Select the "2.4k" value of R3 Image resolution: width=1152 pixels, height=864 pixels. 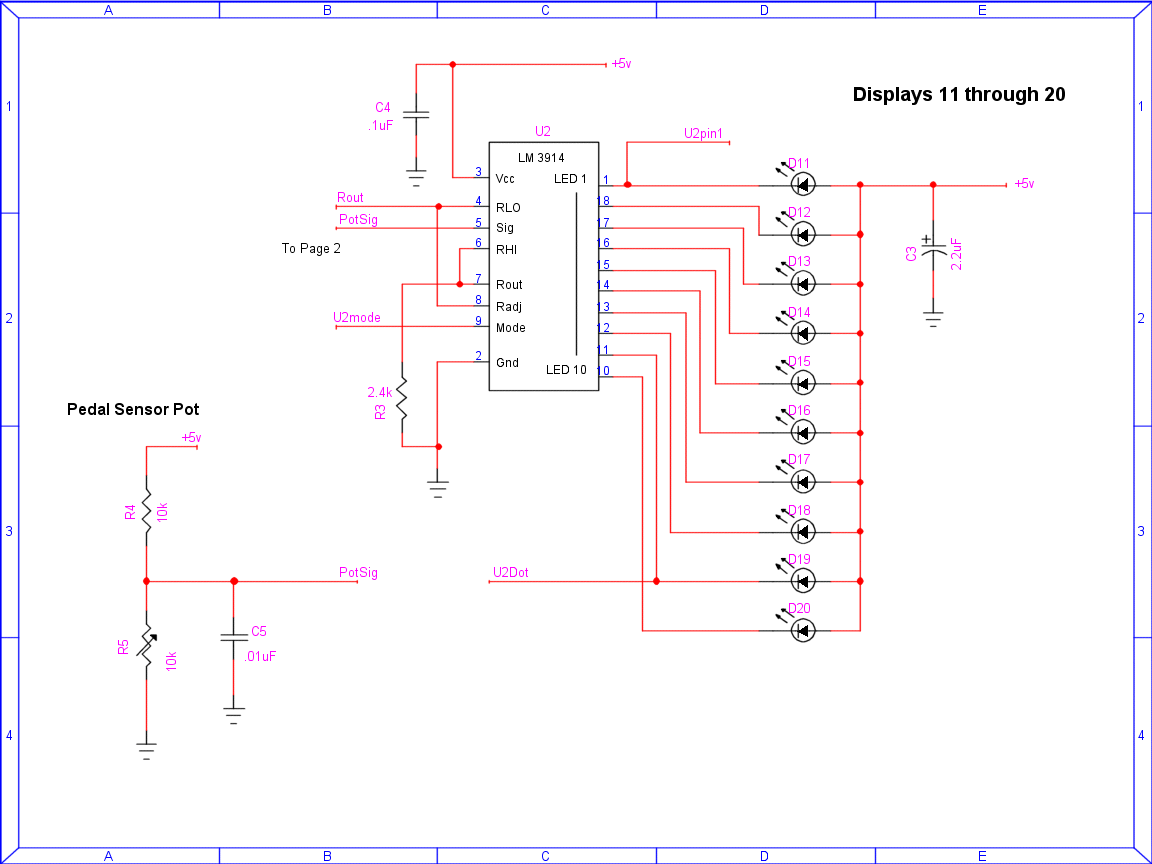pyautogui.click(x=380, y=392)
